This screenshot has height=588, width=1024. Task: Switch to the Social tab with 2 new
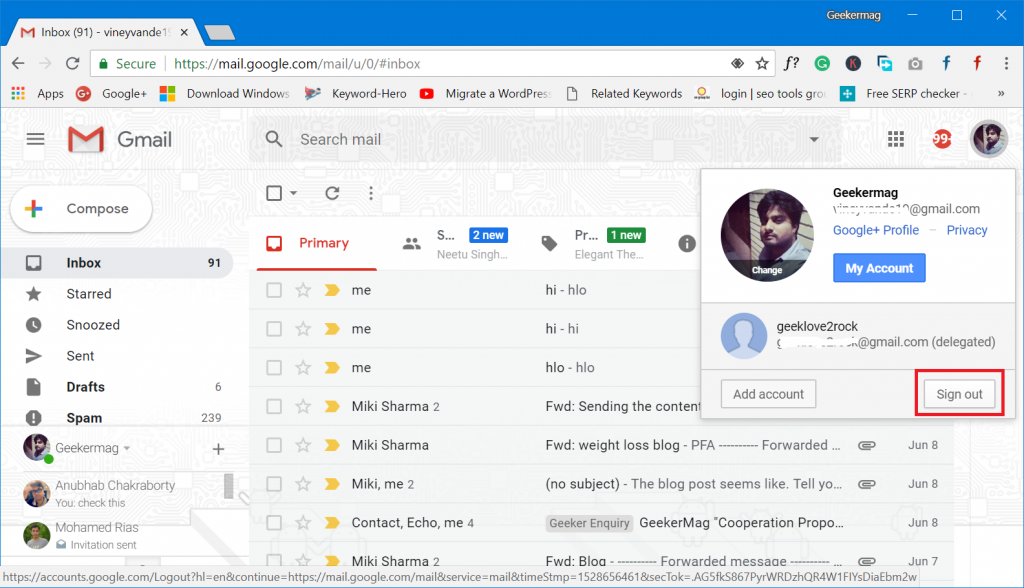(456, 244)
